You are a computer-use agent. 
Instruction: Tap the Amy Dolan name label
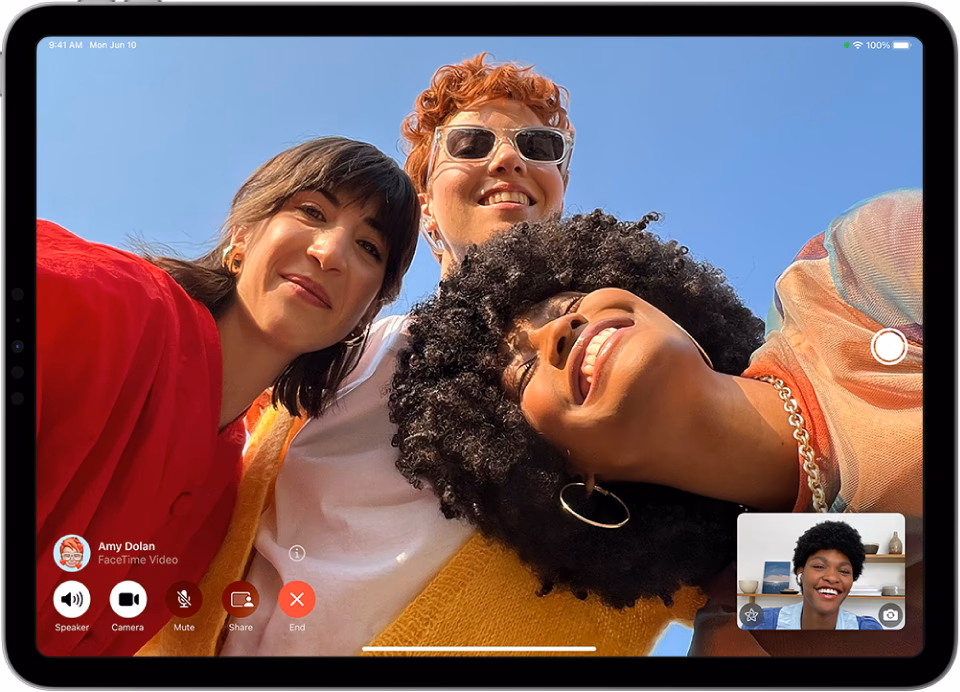point(126,547)
